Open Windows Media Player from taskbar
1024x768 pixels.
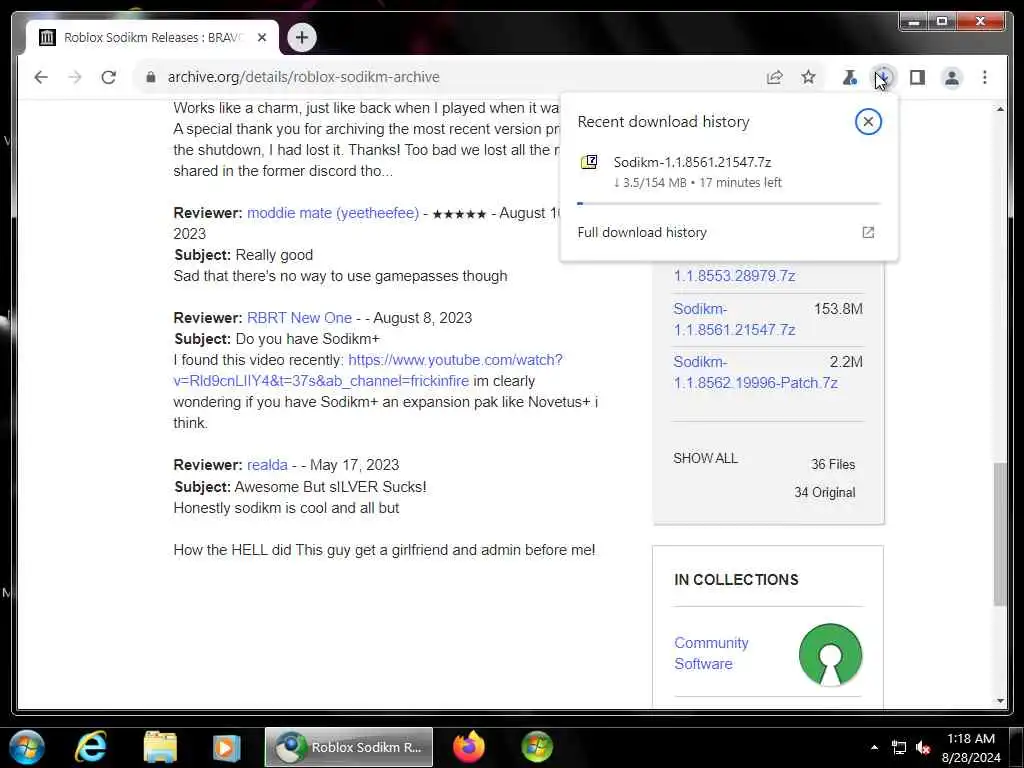(x=226, y=747)
